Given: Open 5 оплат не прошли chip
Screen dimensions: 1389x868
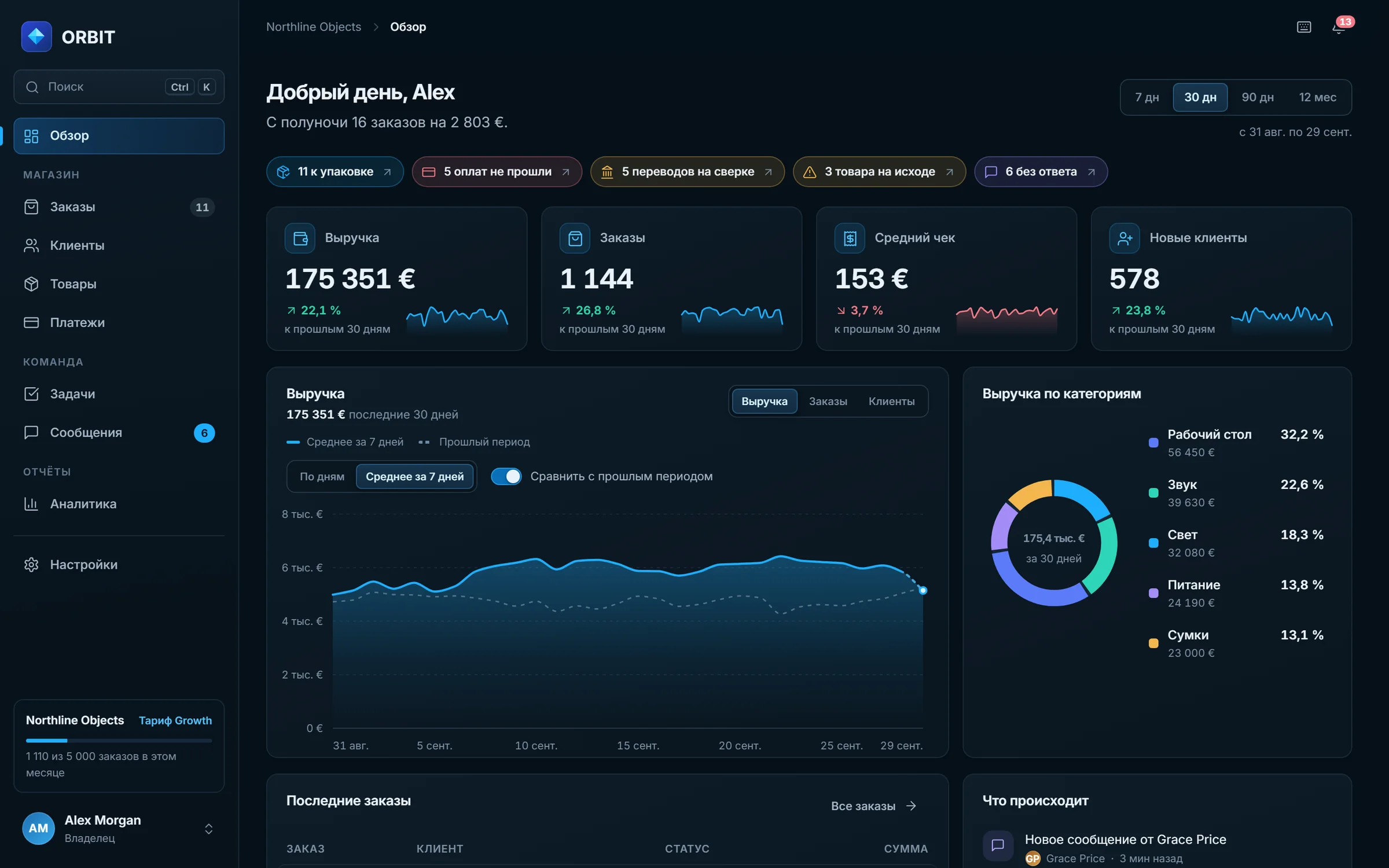Looking at the screenshot, I should [497, 171].
